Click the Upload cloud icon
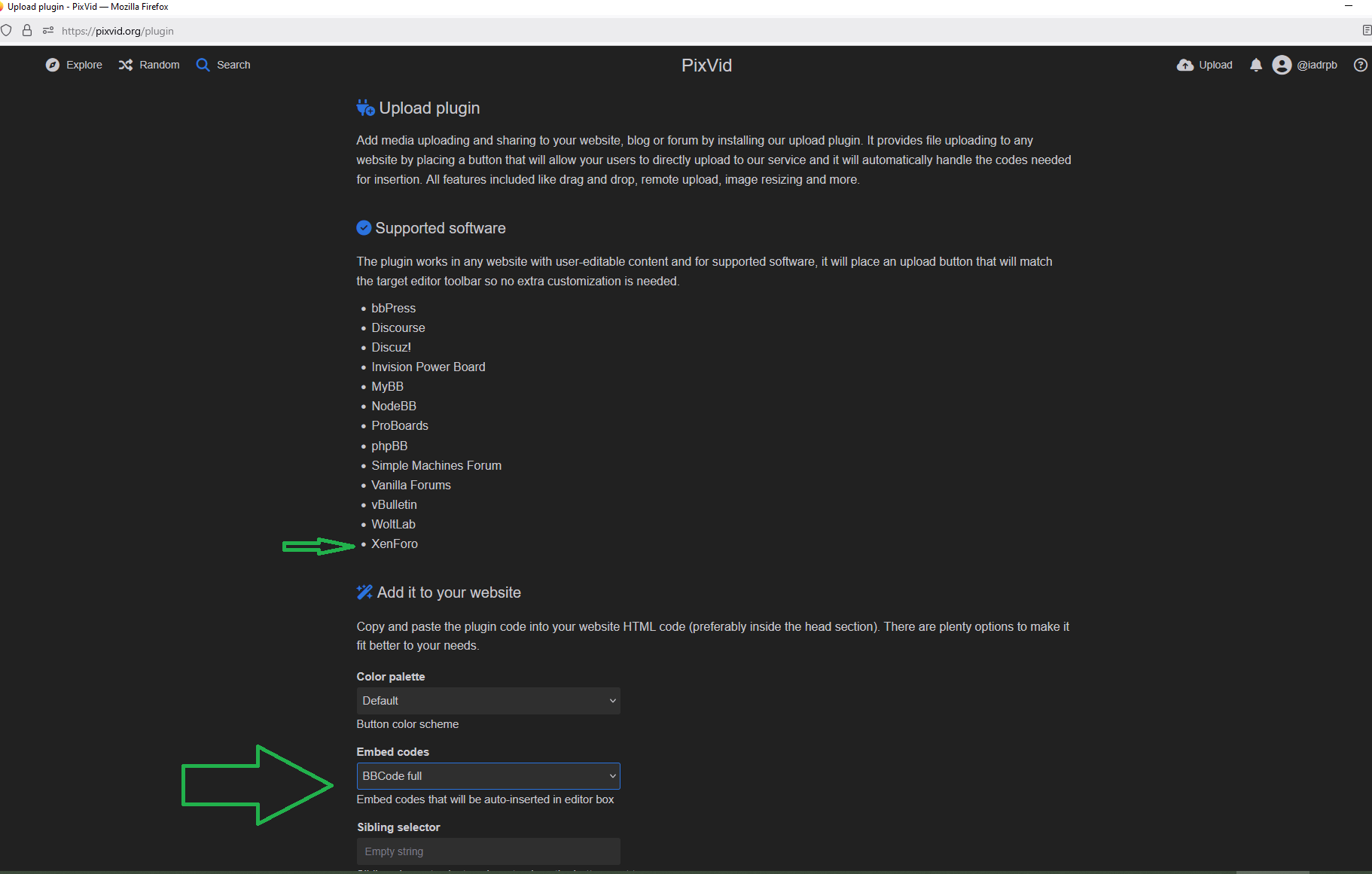 pos(1185,65)
